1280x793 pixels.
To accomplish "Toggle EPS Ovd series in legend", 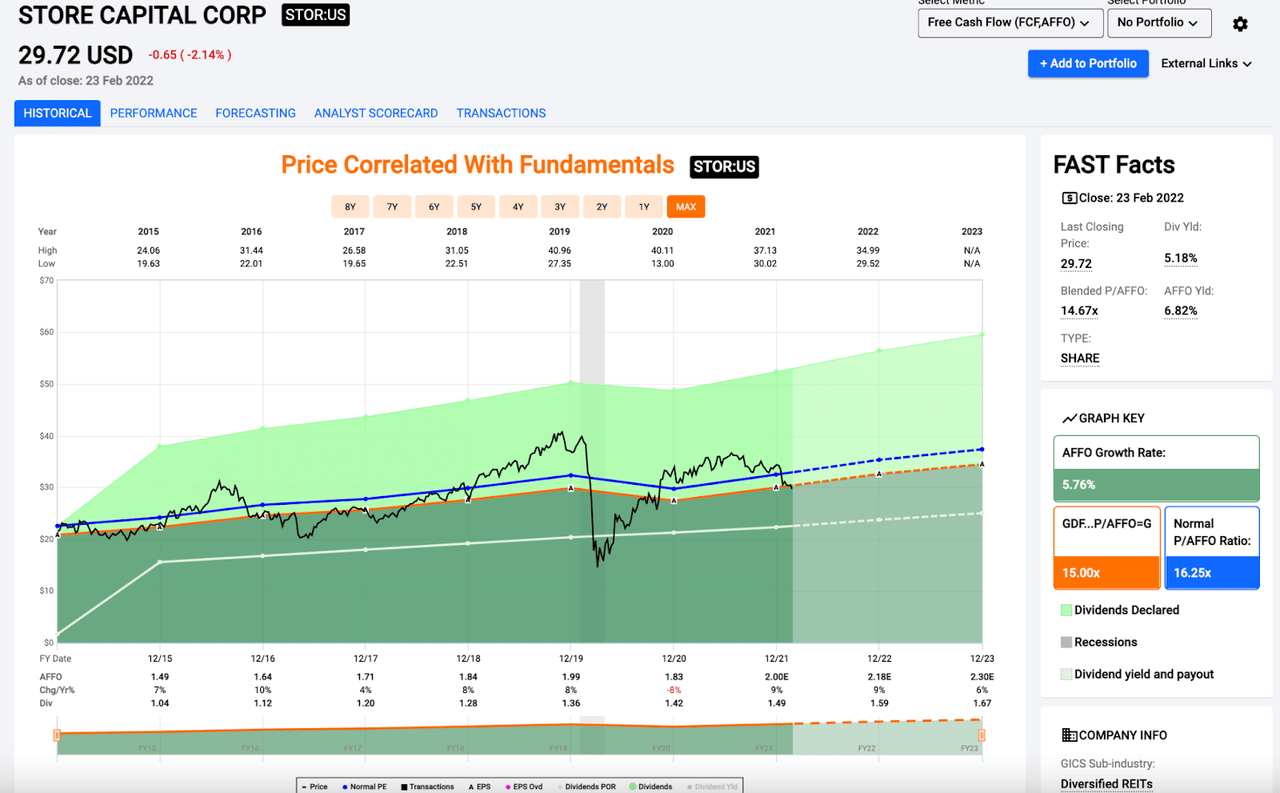I will [524, 787].
